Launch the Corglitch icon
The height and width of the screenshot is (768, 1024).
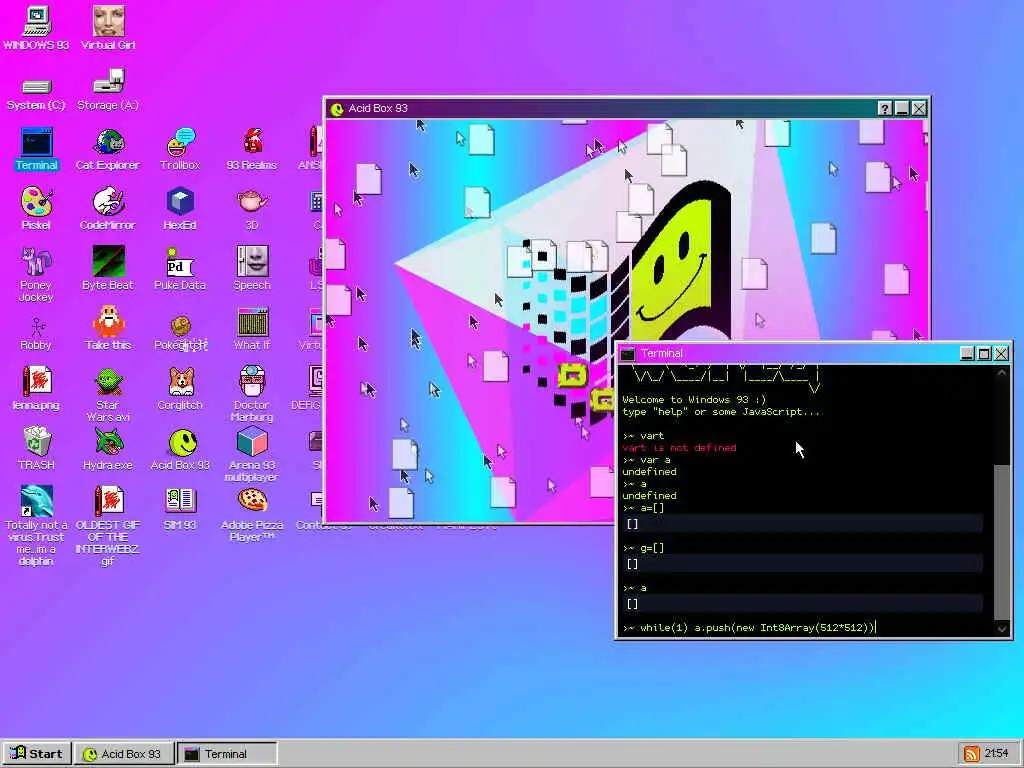point(180,388)
